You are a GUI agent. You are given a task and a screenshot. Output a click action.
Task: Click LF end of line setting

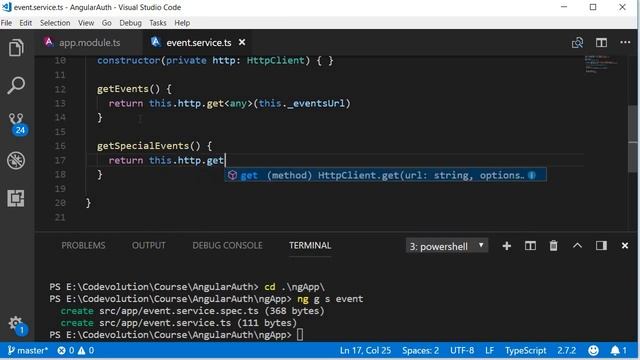point(489,351)
